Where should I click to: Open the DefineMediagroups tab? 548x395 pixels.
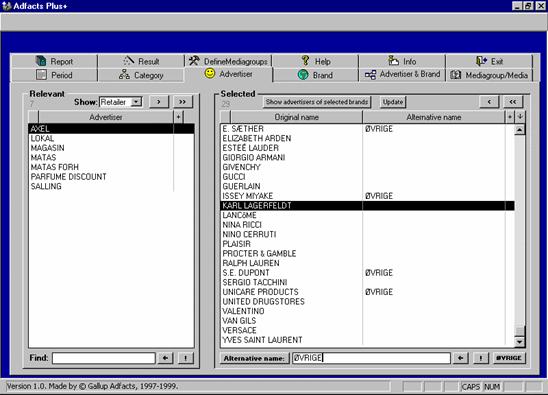click(x=228, y=61)
